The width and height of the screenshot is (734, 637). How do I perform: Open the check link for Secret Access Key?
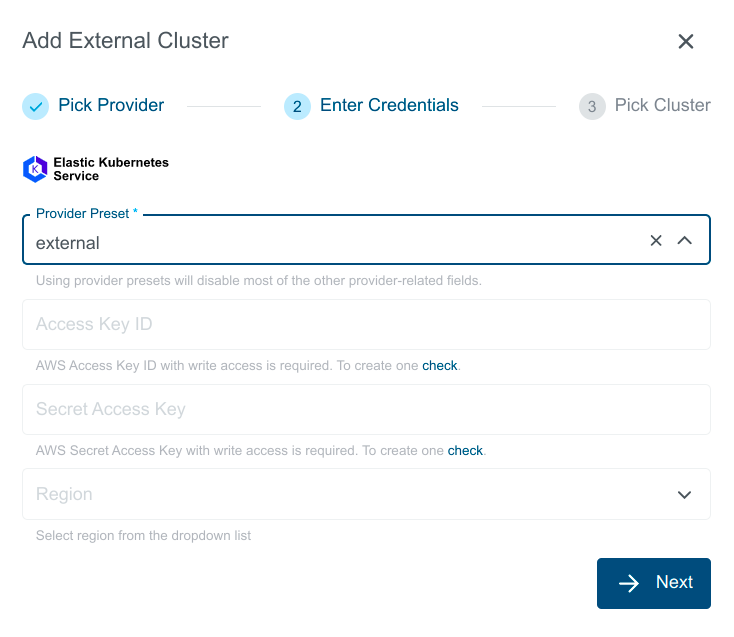465,451
